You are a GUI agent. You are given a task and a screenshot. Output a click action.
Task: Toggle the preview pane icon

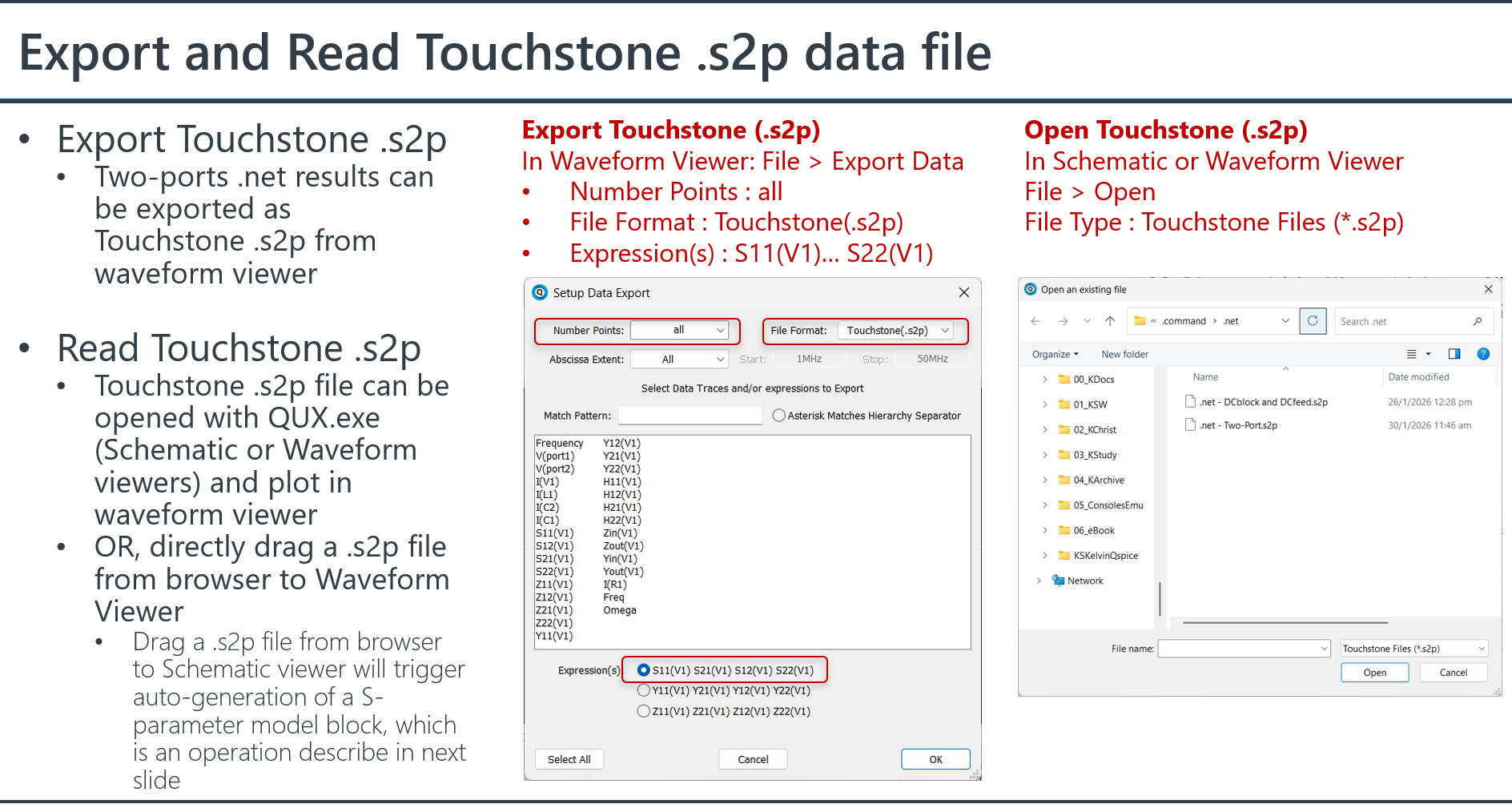[1454, 354]
